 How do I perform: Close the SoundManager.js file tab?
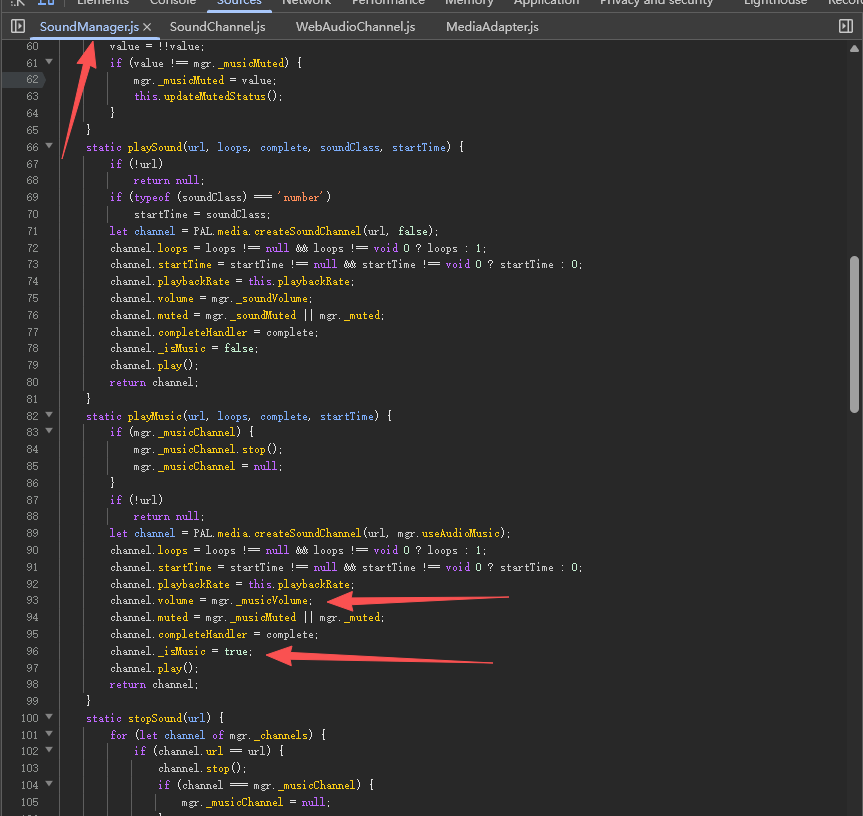tap(147, 27)
